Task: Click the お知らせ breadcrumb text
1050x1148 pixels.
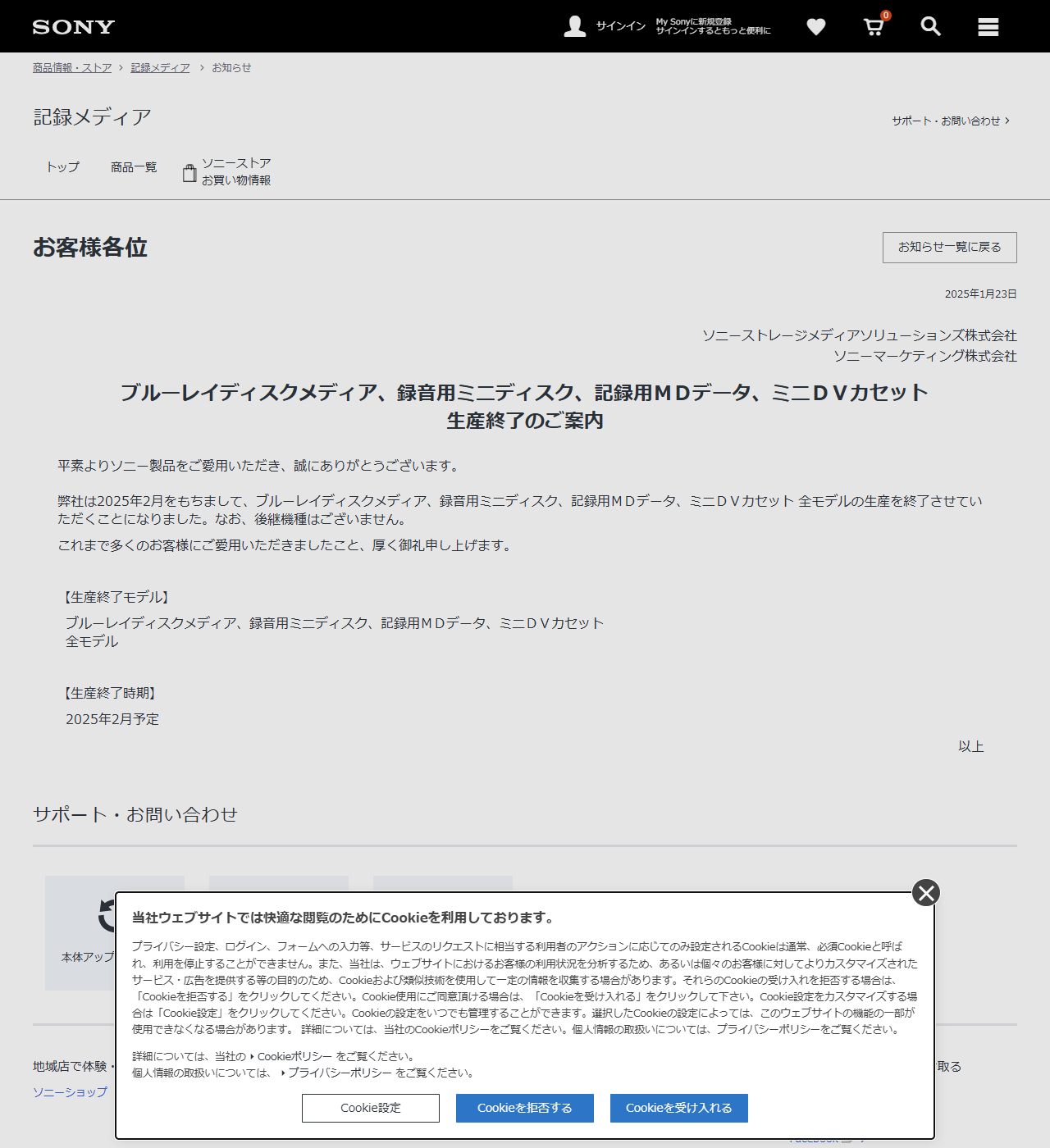Action: point(231,68)
